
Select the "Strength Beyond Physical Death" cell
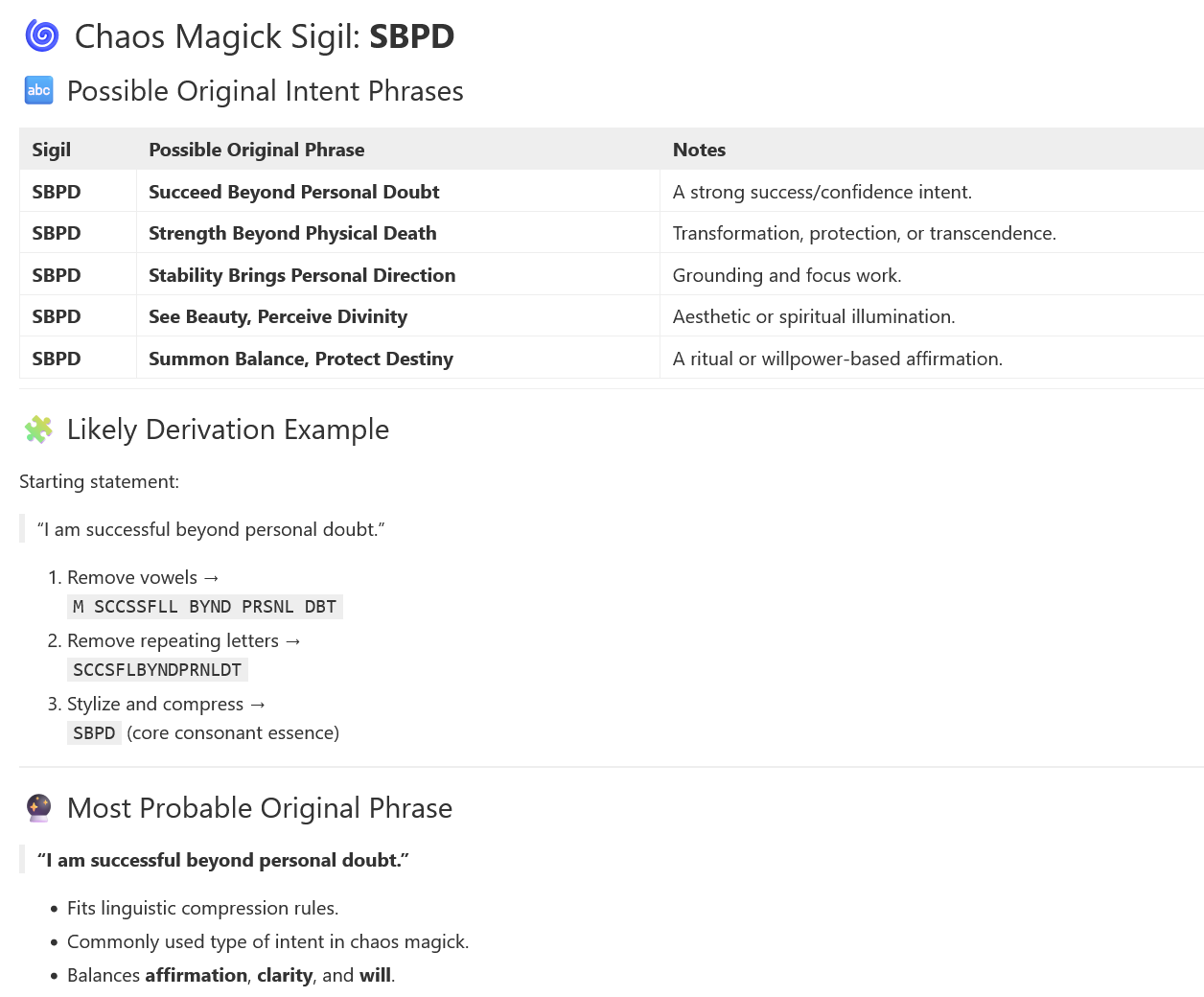292,233
